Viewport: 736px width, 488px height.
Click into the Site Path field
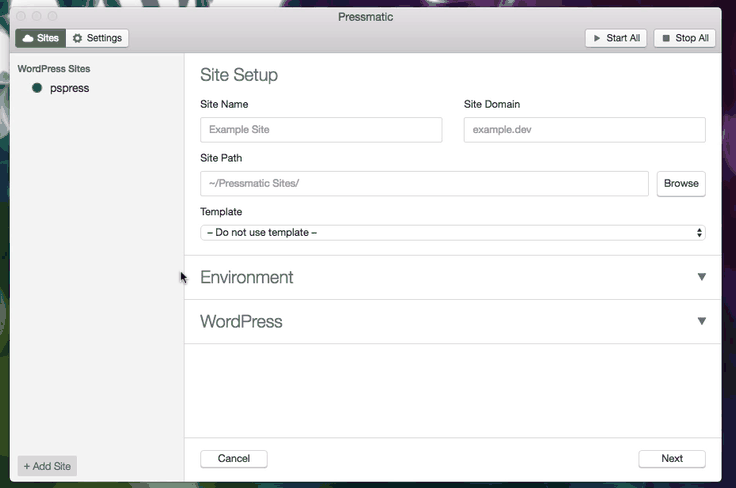424,183
